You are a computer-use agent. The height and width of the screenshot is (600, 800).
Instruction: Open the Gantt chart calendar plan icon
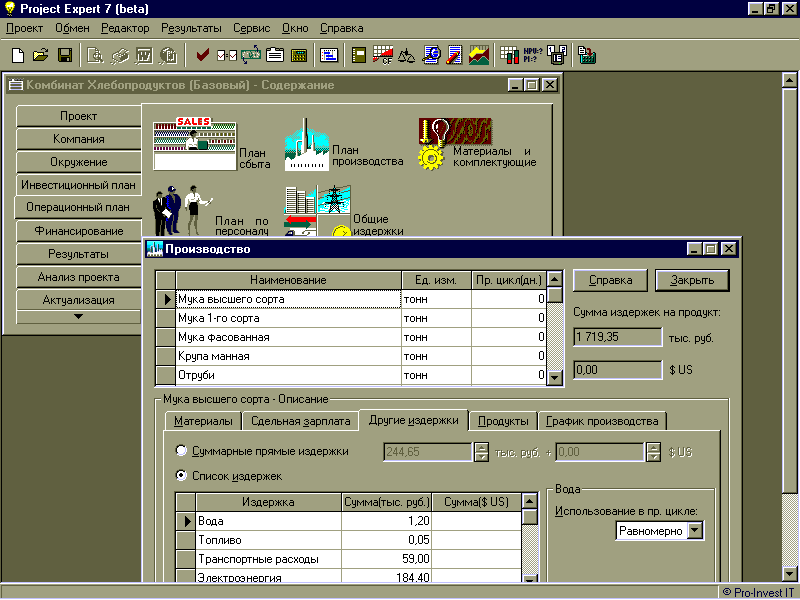(x=329, y=55)
